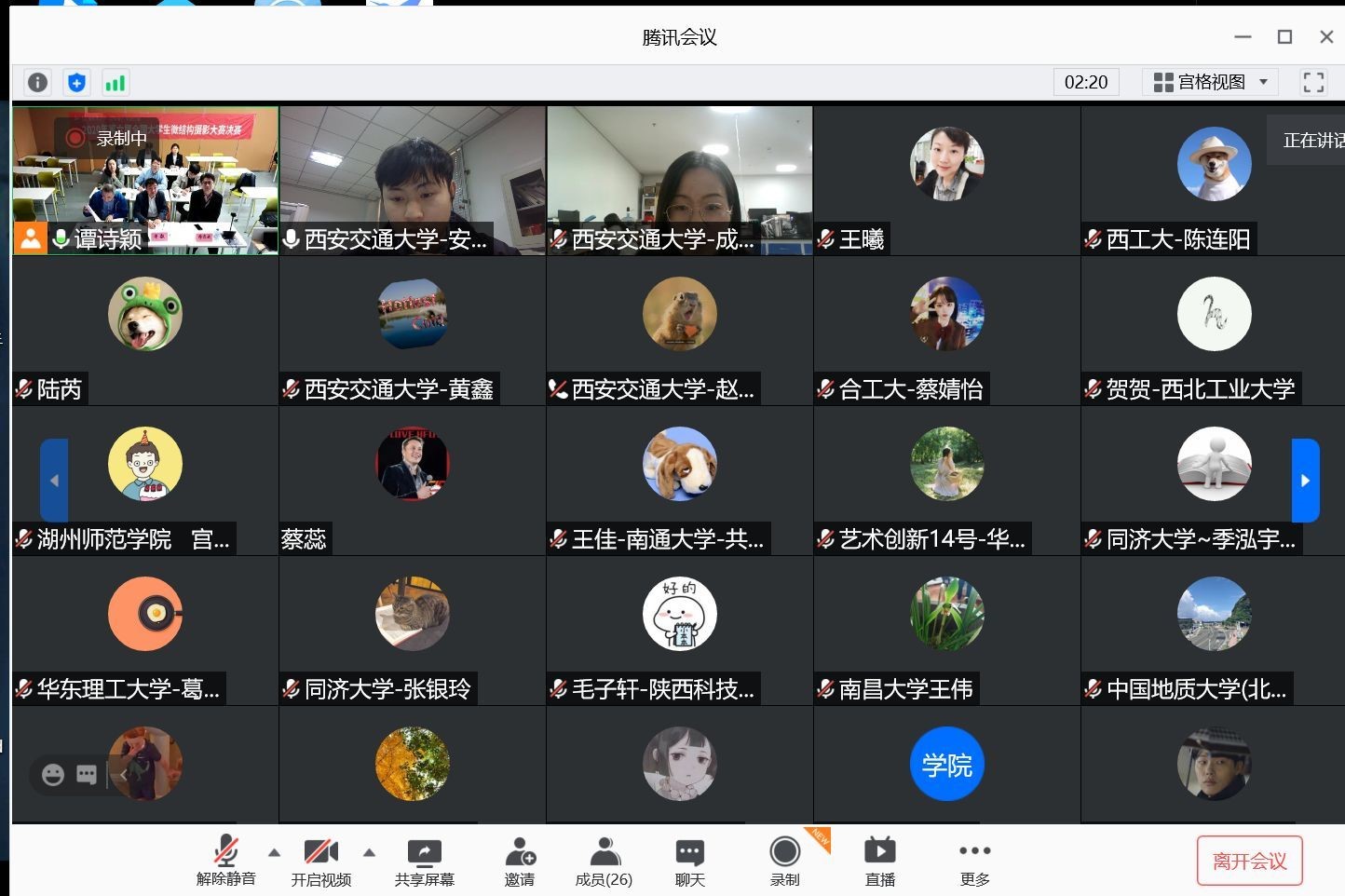The width and height of the screenshot is (1345, 896).
Task: Toggle meeting recording (录制)
Action: tap(784, 861)
